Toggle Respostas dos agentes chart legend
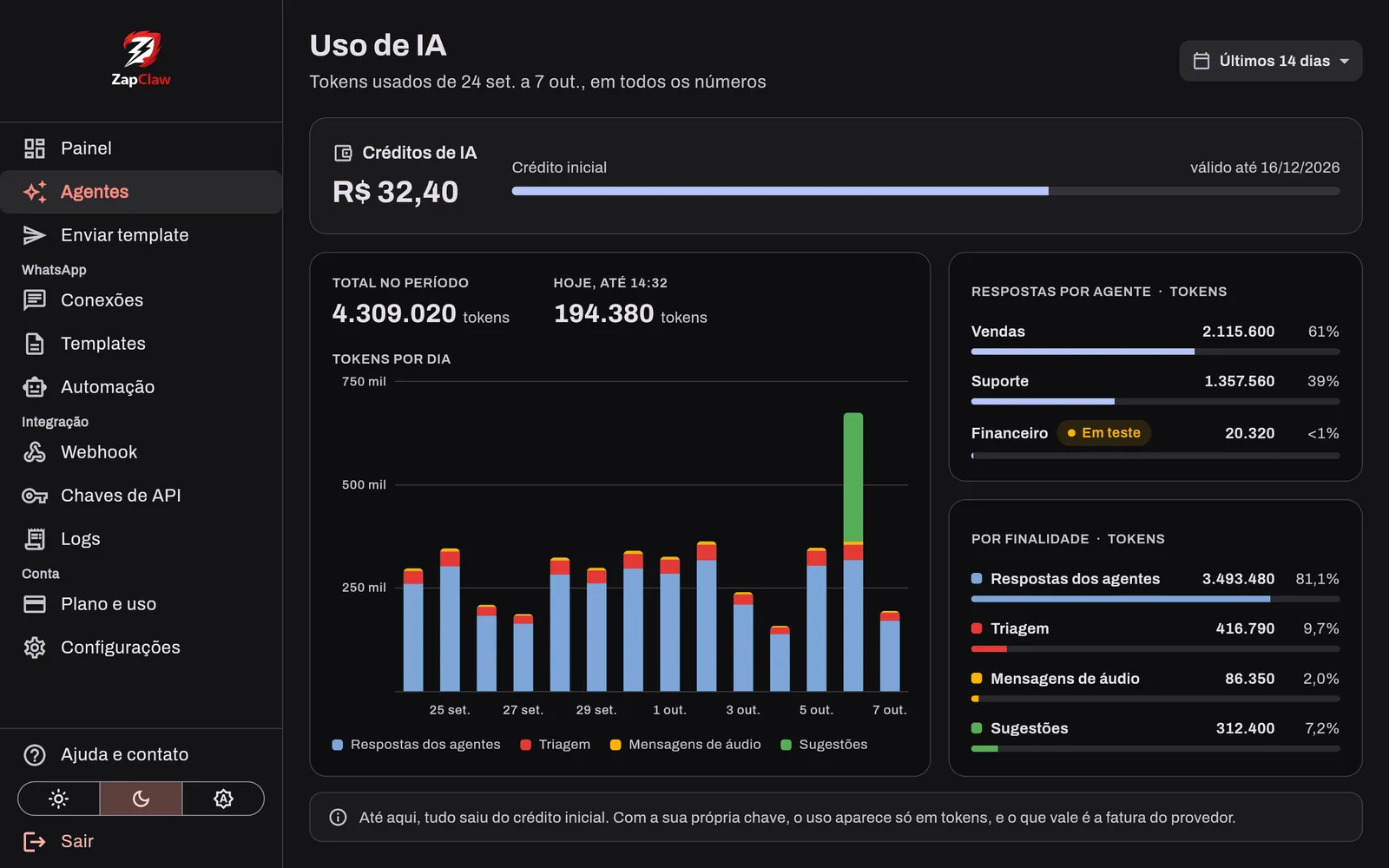 point(417,745)
